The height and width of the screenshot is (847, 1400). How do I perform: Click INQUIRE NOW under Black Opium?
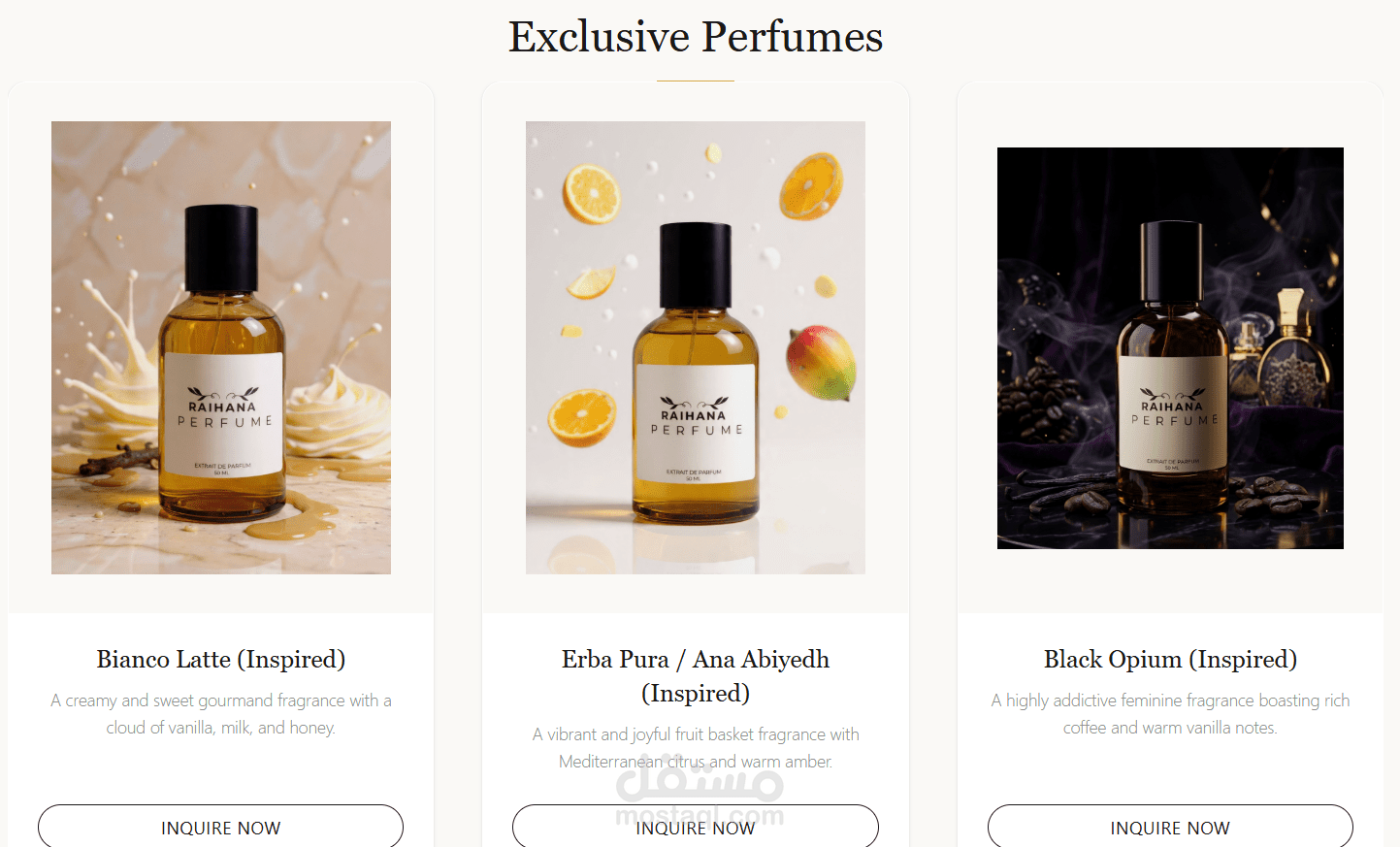(1170, 827)
